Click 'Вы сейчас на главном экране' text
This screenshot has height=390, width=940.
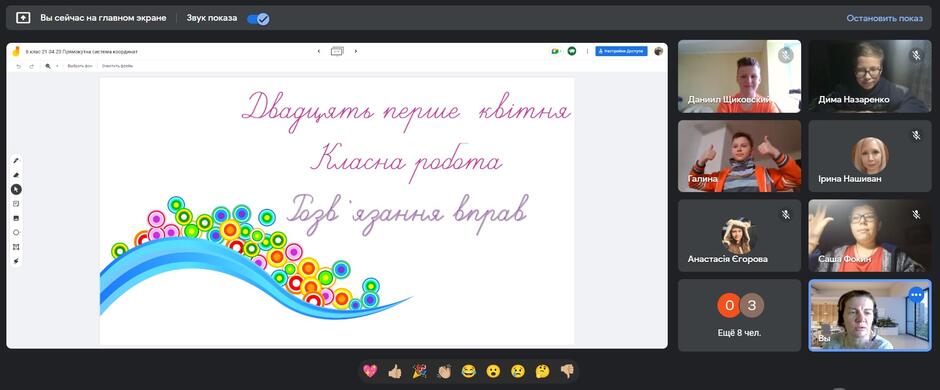tap(103, 18)
